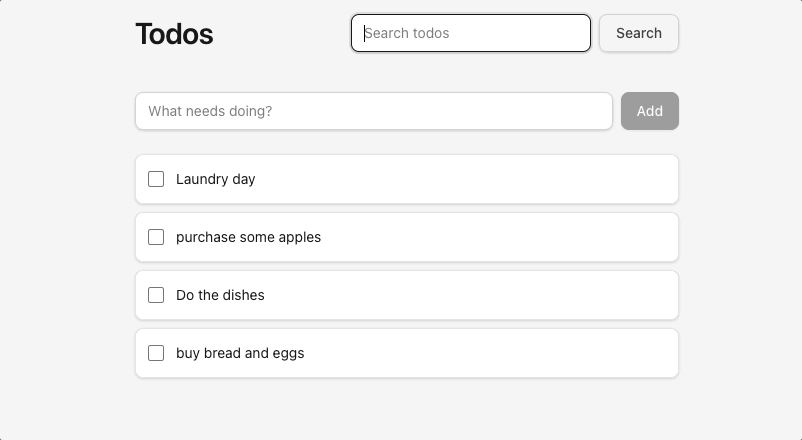Click blank gap between Todos title and search field
The image size is (802, 440).
point(282,33)
